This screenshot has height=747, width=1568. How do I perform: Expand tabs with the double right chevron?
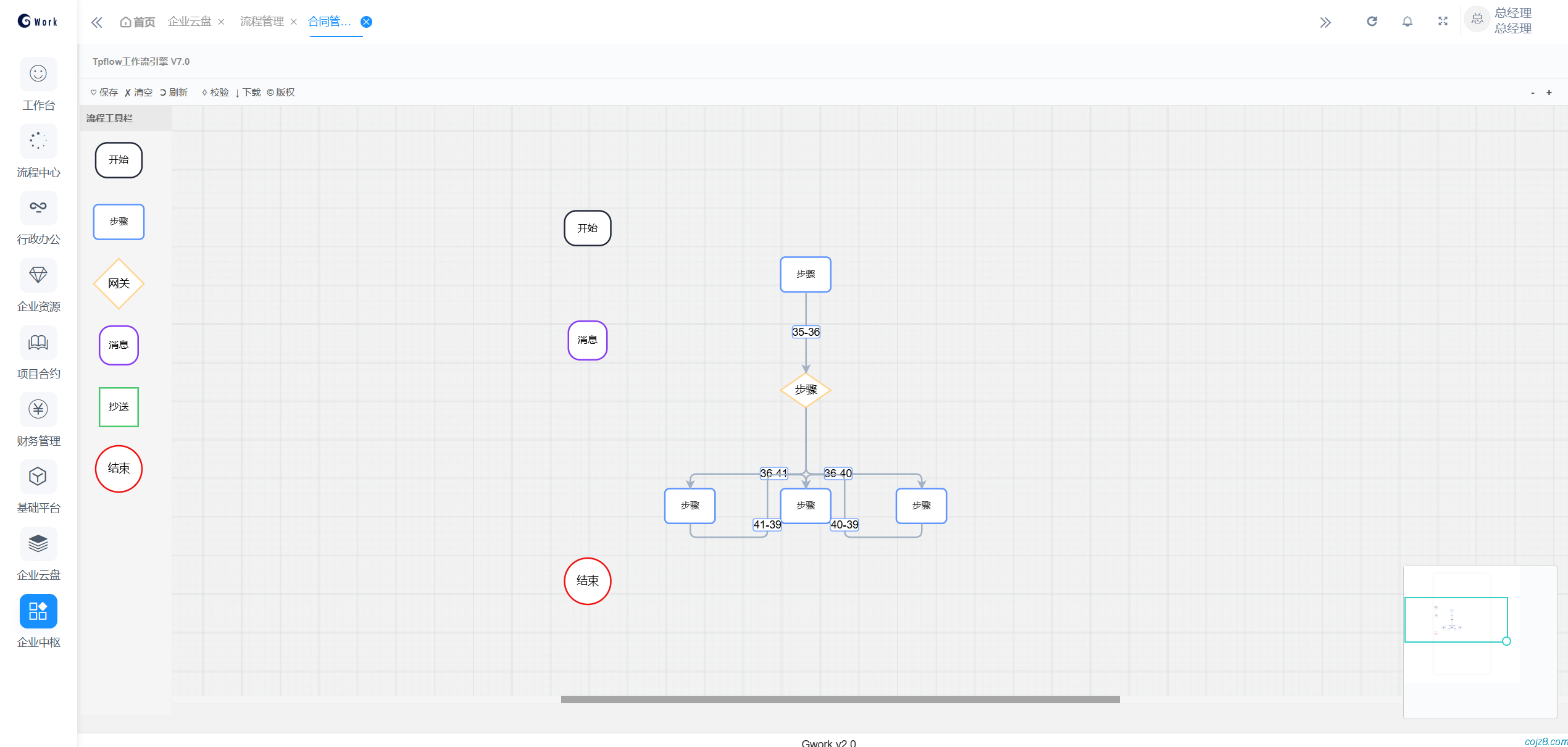tap(1325, 23)
